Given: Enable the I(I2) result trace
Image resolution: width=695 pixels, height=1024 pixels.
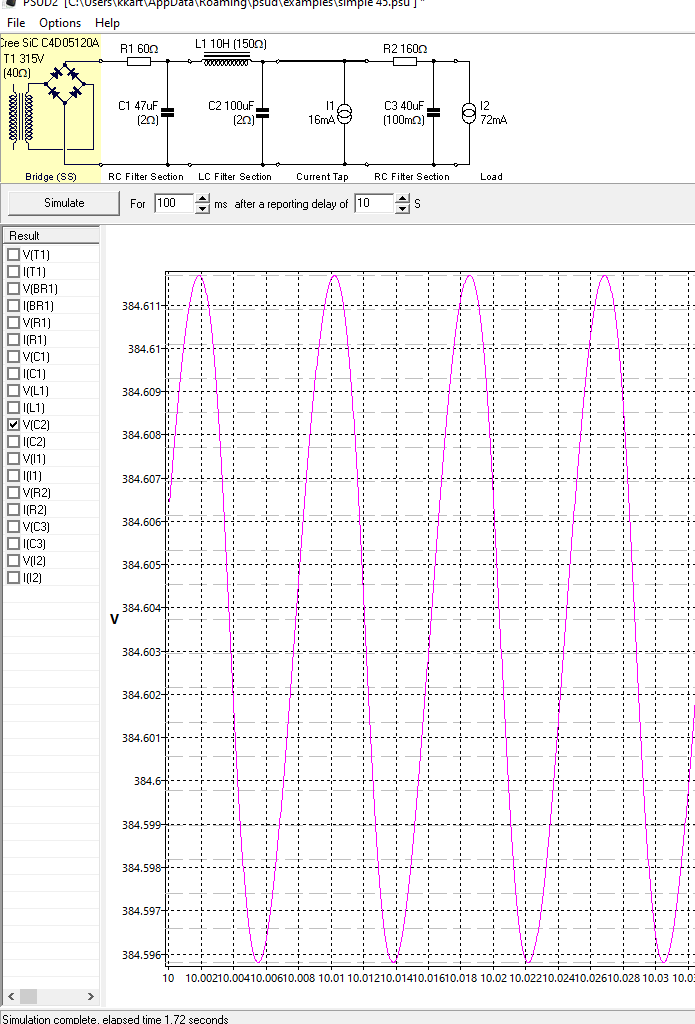Looking at the screenshot, I should [13, 577].
